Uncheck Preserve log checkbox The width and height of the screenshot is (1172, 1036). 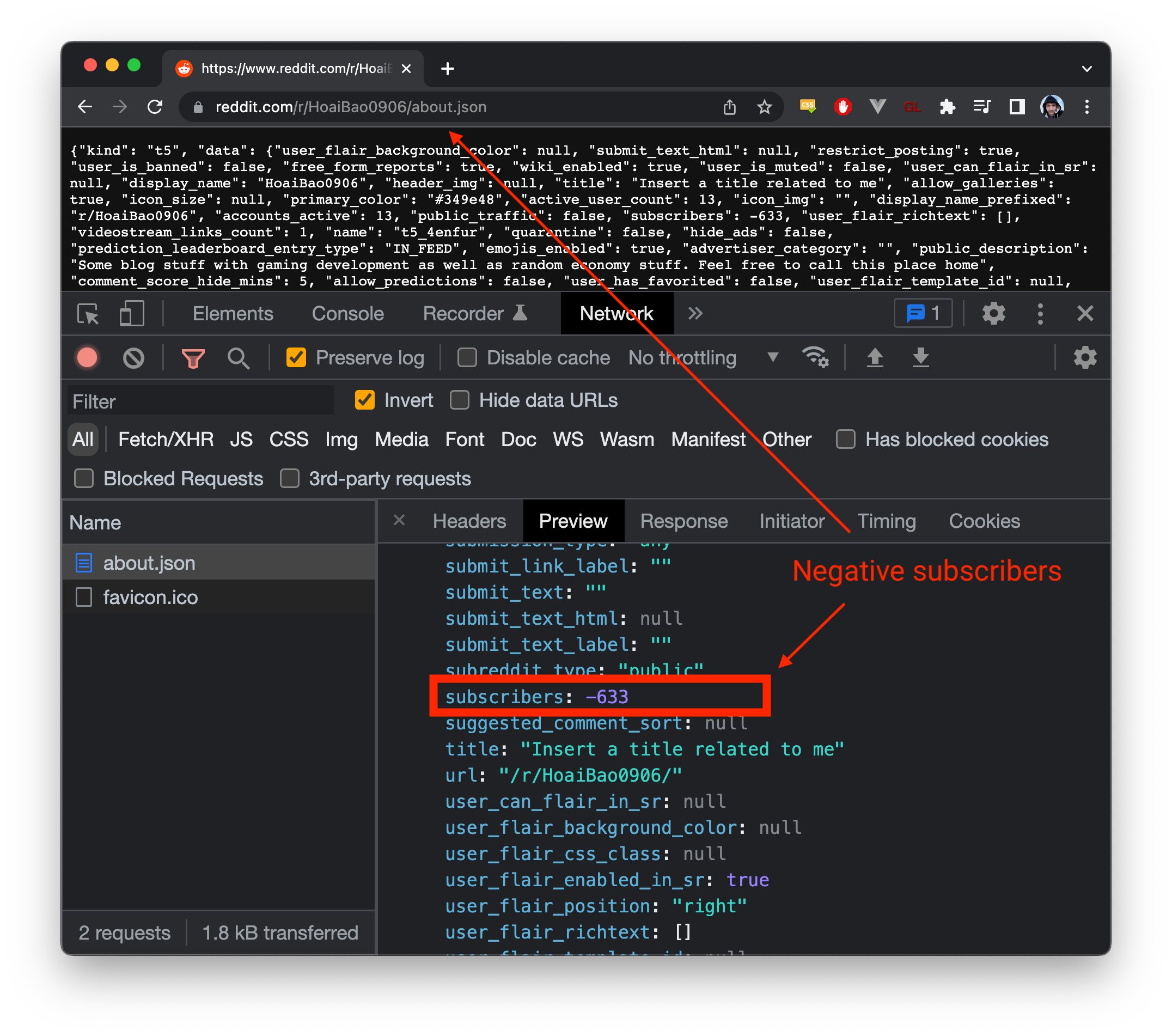pos(296,358)
